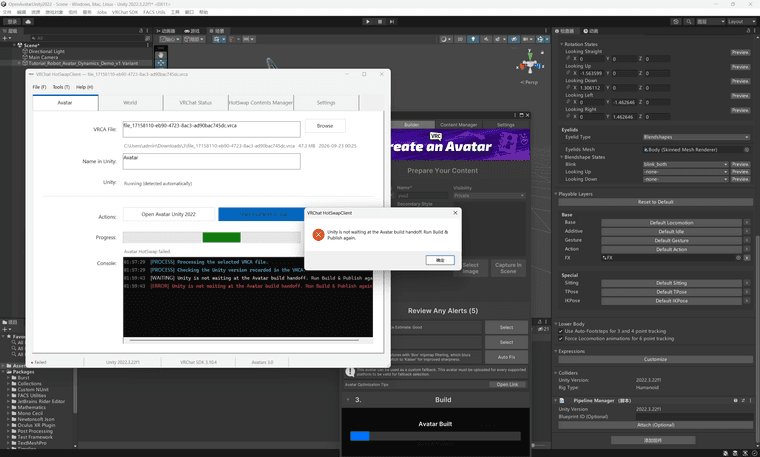760x457 pixels.
Task: Click the orientation gizmo lock icon
Action: coord(542,52)
